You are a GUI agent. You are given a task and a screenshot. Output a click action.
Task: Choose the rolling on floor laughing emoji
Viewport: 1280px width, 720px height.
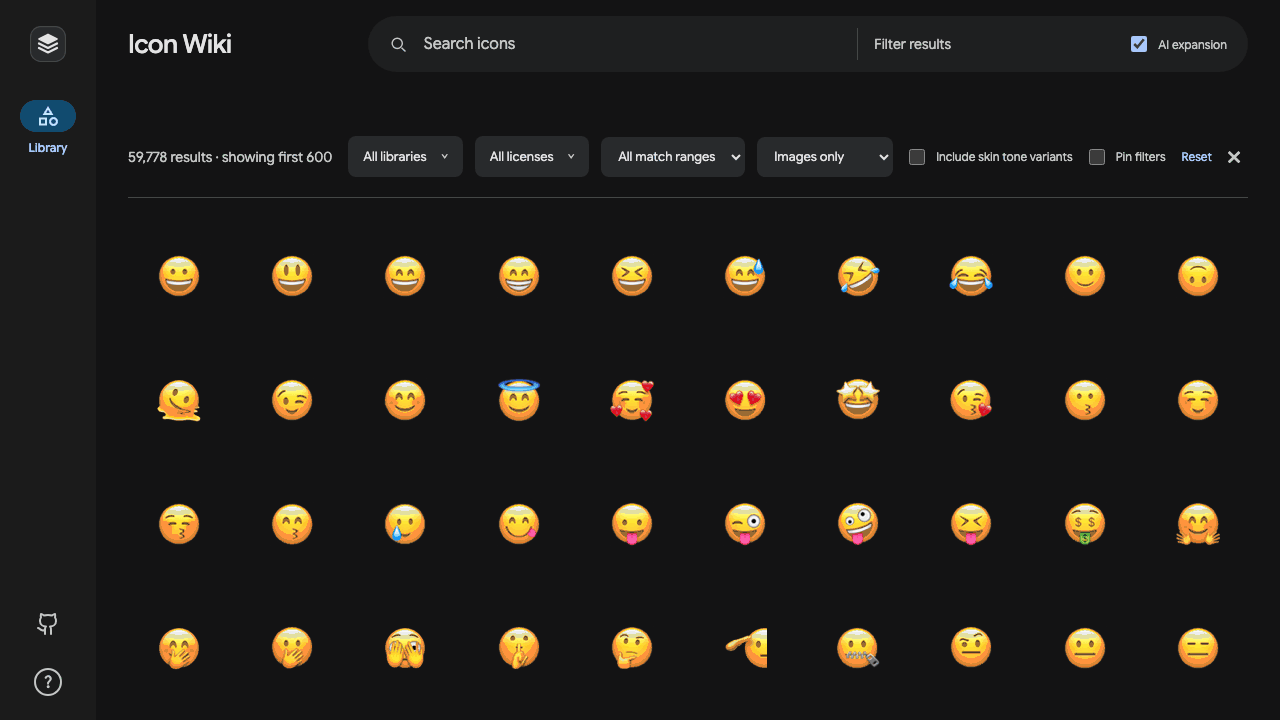tap(858, 276)
